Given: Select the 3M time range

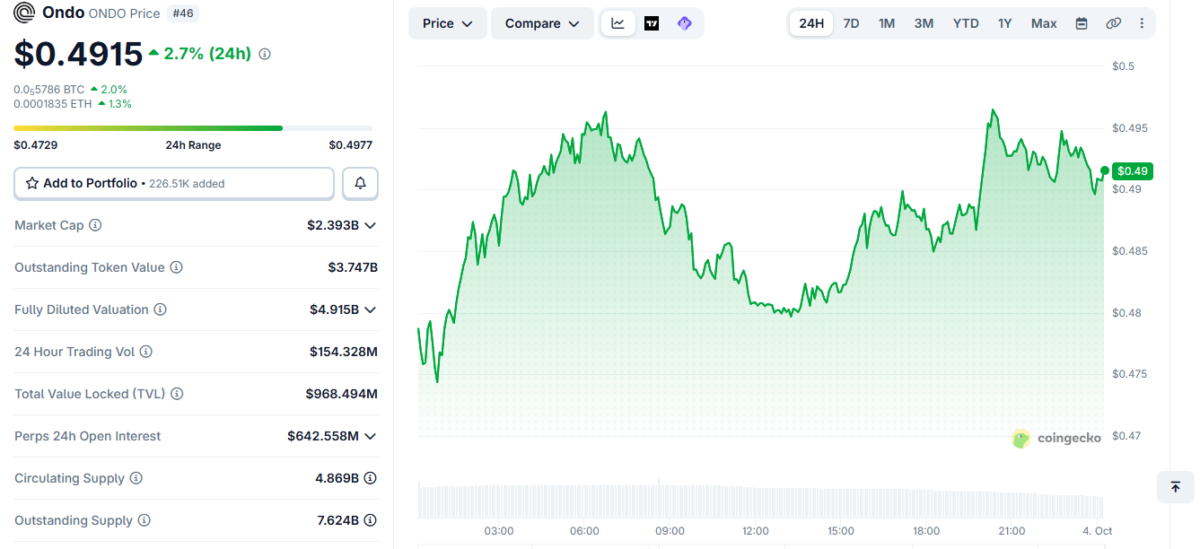Looking at the screenshot, I should (924, 23).
